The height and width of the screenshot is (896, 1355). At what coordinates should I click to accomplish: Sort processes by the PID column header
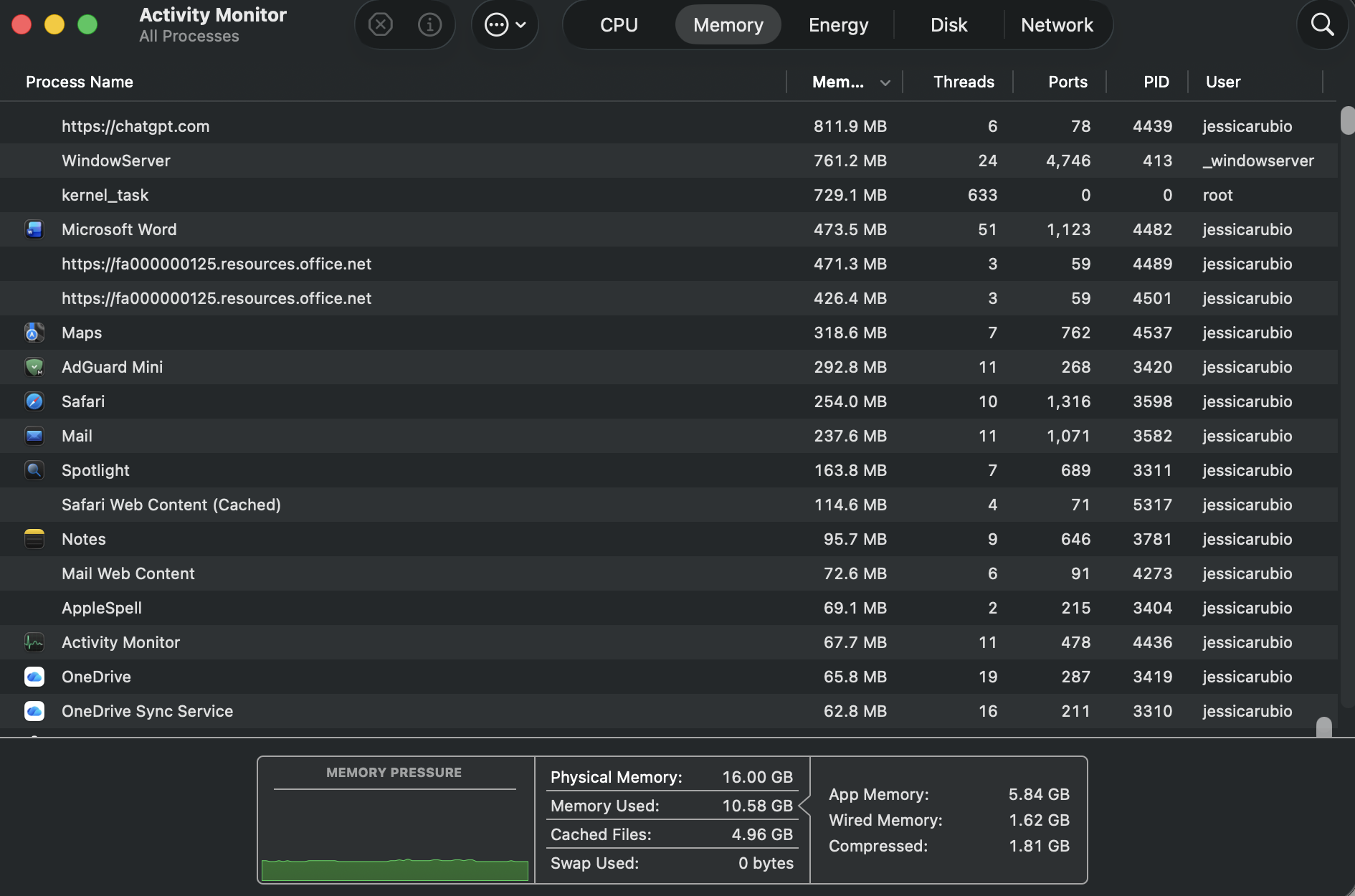(x=1155, y=82)
